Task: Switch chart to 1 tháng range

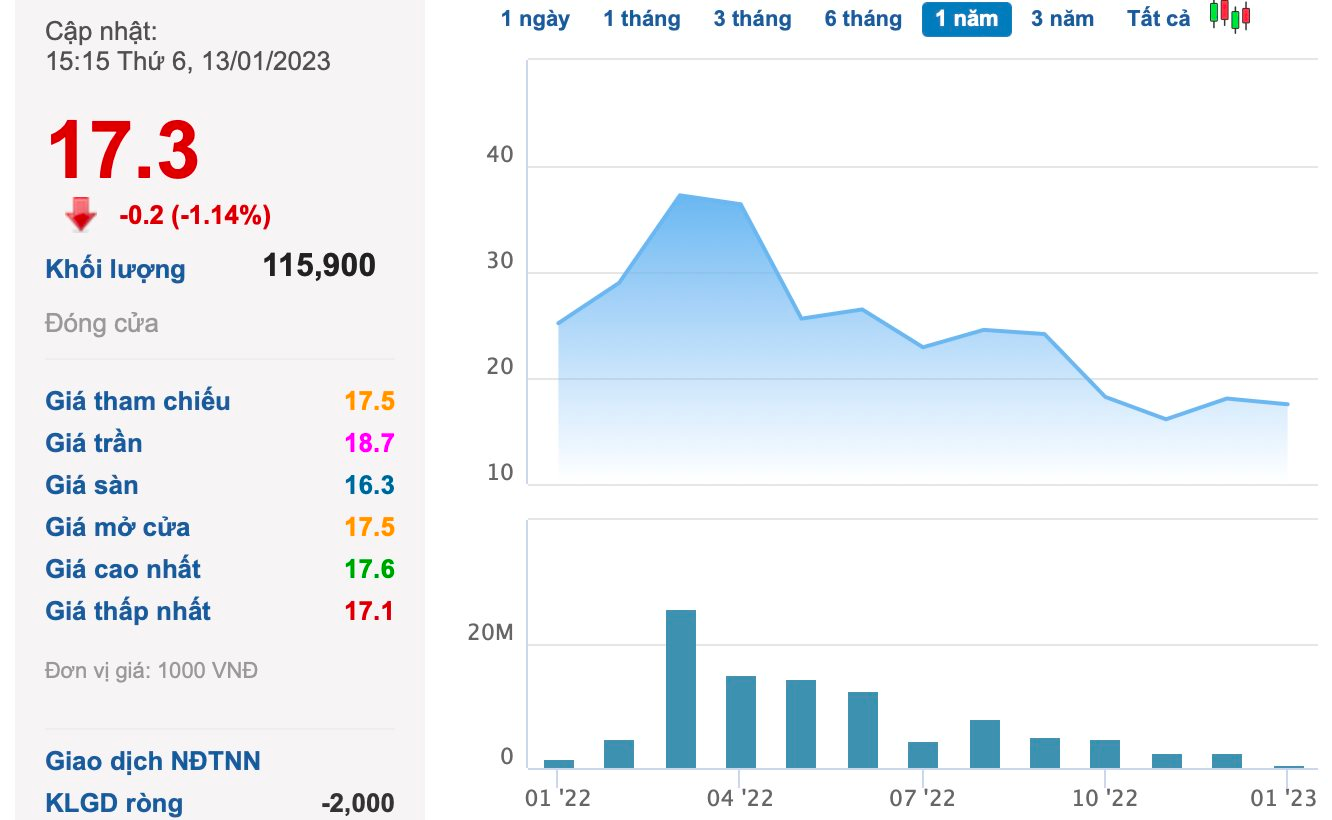Action: coord(641,19)
